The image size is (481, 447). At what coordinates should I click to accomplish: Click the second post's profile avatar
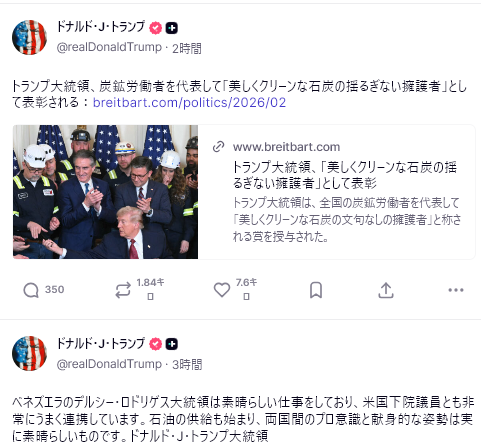point(29,353)
